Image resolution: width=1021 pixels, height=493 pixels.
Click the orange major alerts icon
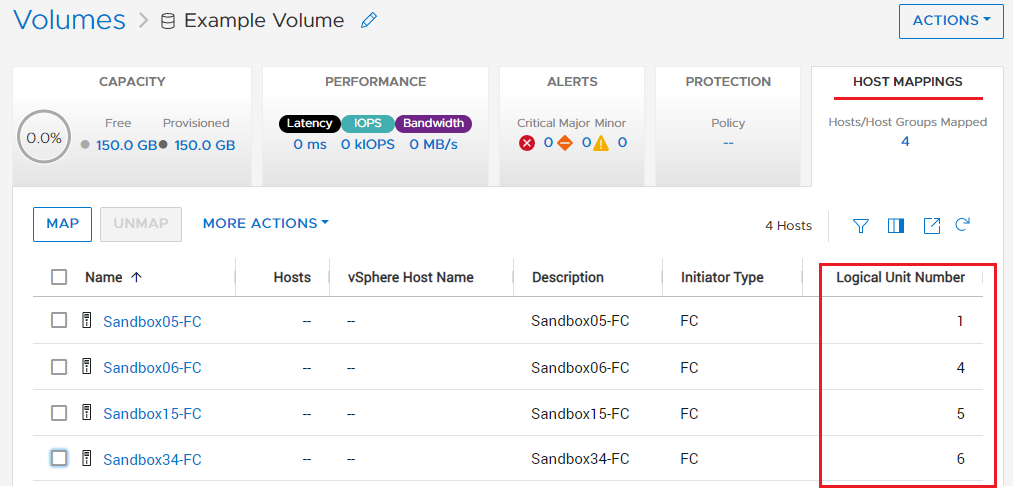pos(565,143)
